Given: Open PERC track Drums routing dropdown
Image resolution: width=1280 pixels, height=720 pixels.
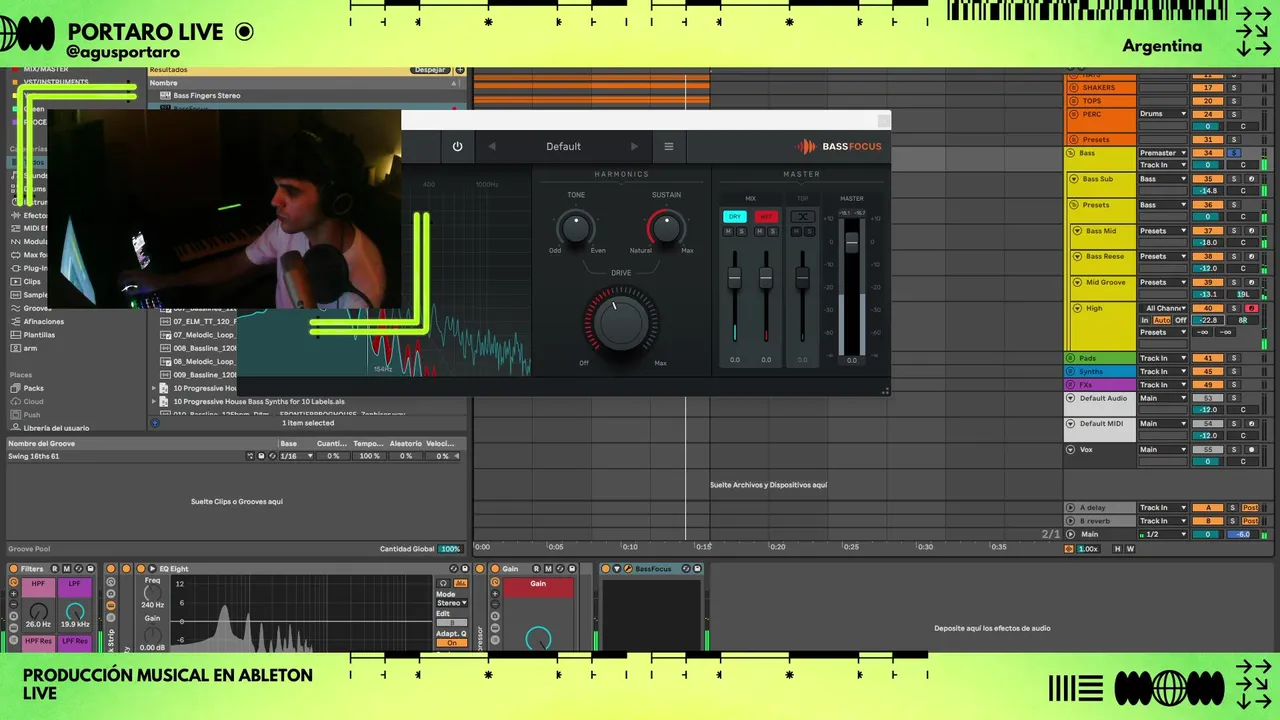Looking at the screenshot, I should [1163, 114].
